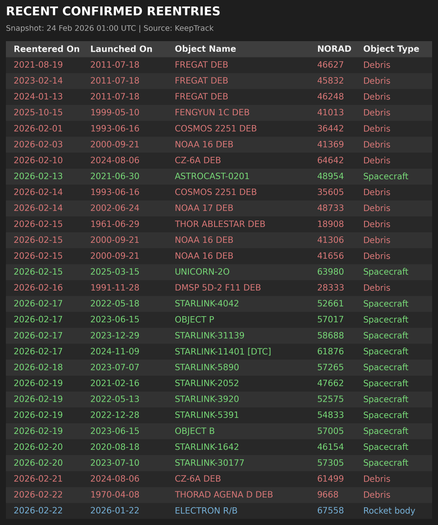
Task: Click the STARLINK-11401 [DTC] object name
Action: pos(223,351)
